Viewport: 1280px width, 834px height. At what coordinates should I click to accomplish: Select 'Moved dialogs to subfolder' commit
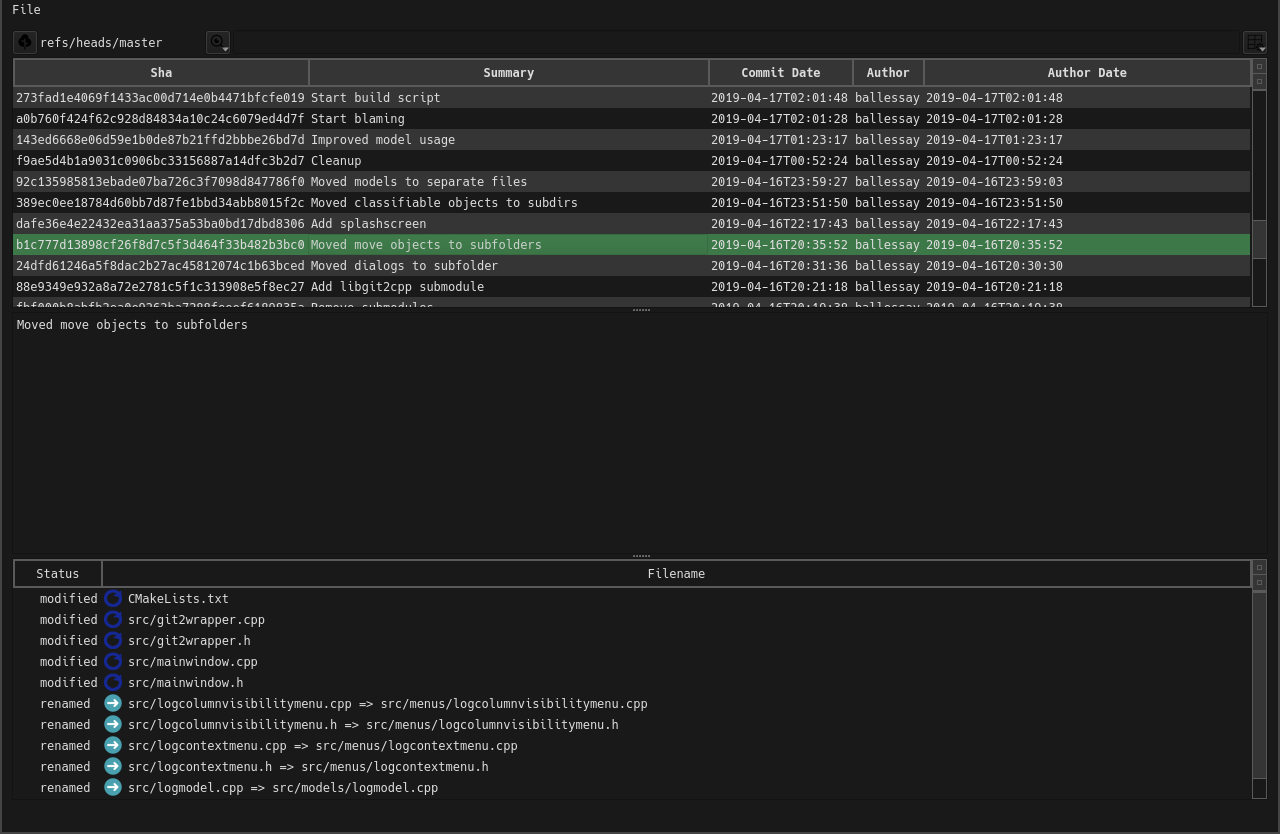(632, 266)
